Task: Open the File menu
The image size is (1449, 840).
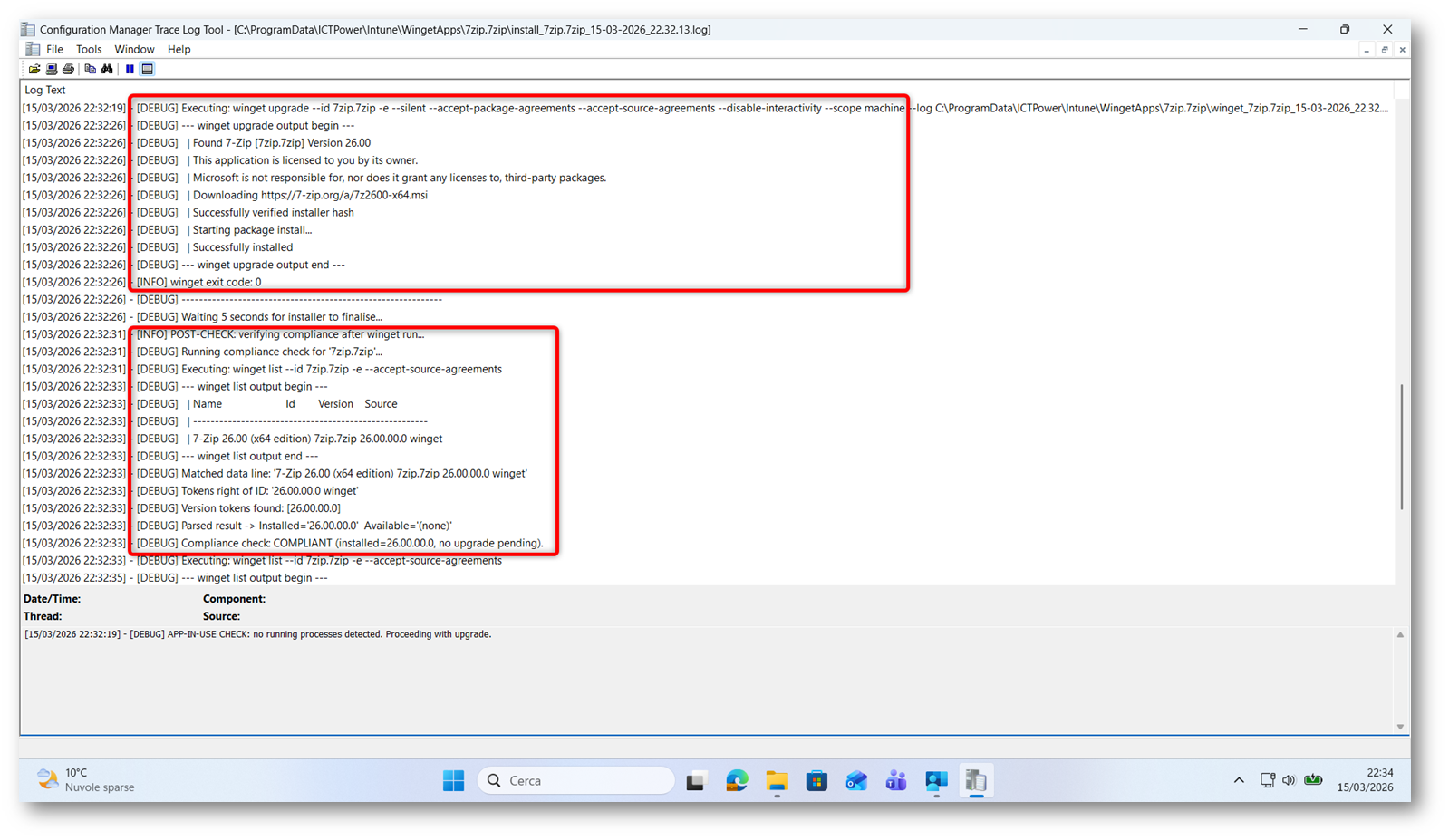Action: pos(54,49)
